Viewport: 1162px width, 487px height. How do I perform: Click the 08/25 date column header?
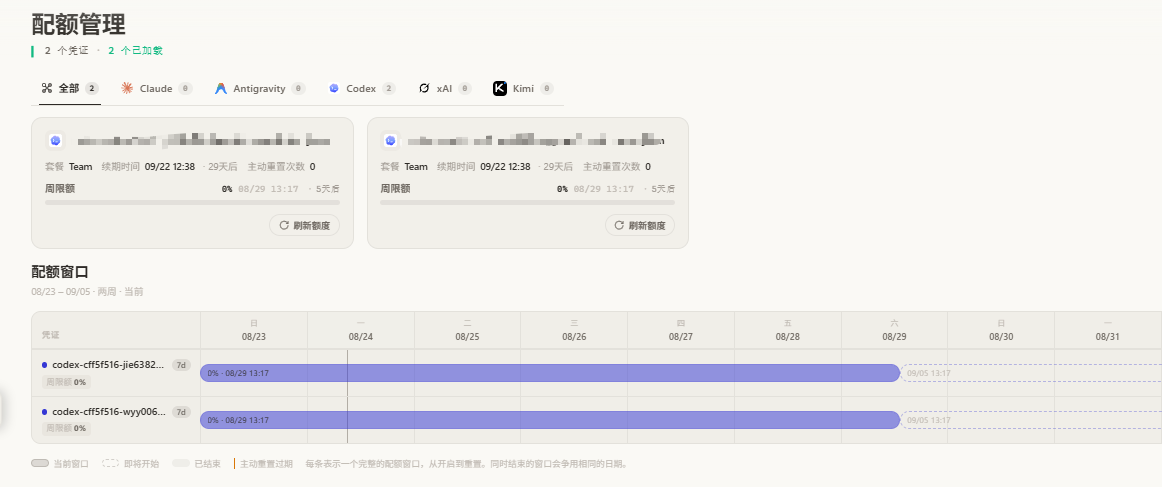(x=468, y=330)
